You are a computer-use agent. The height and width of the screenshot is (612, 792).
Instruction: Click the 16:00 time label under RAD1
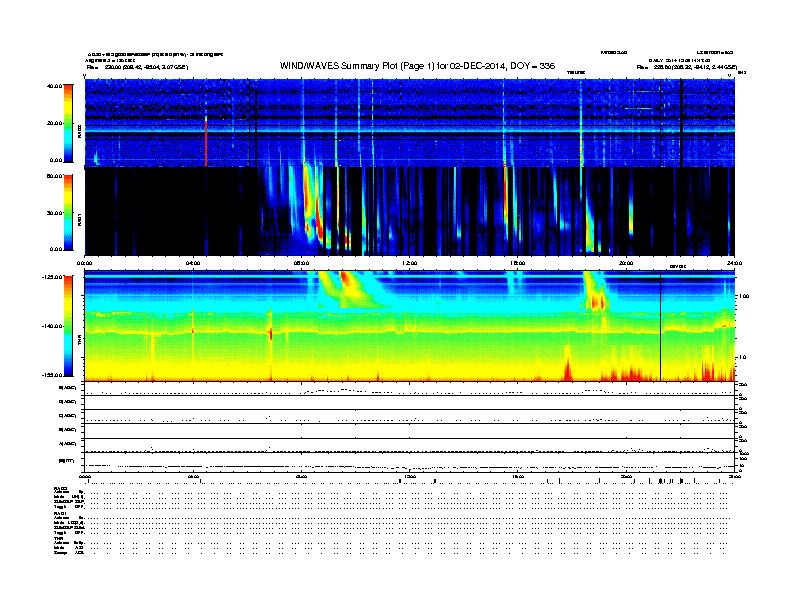(x=517, y=263)
